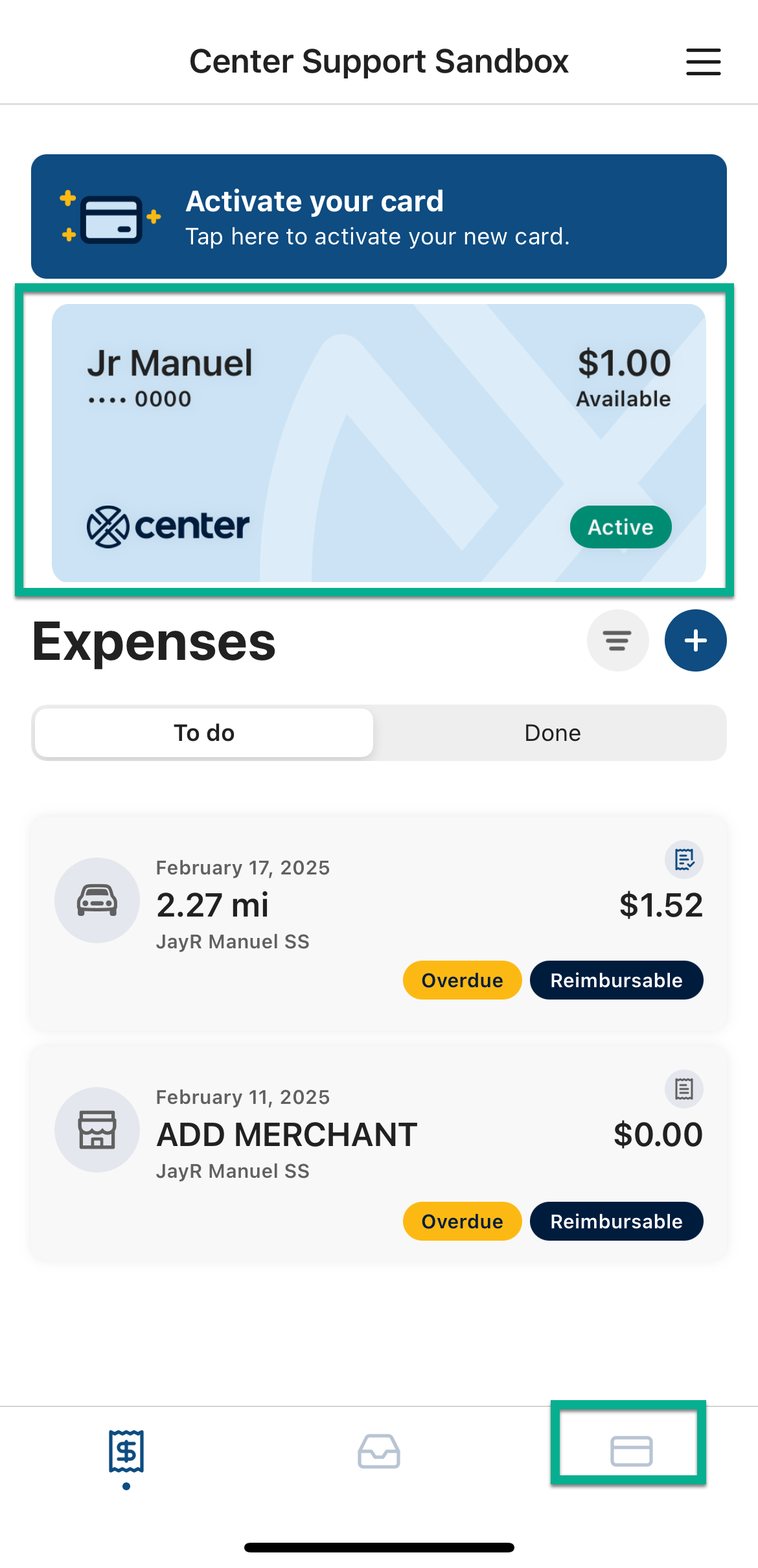The image size is (758, 1568).
Task: Tap the credit card icon in the banner
Action: tap(111, 219)
